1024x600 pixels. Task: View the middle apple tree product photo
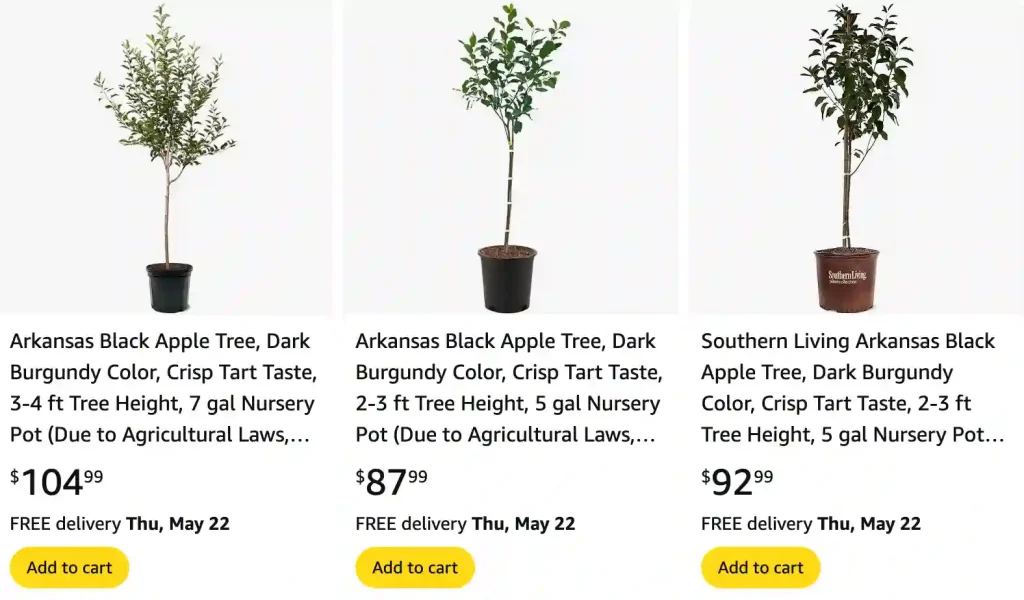511,155
